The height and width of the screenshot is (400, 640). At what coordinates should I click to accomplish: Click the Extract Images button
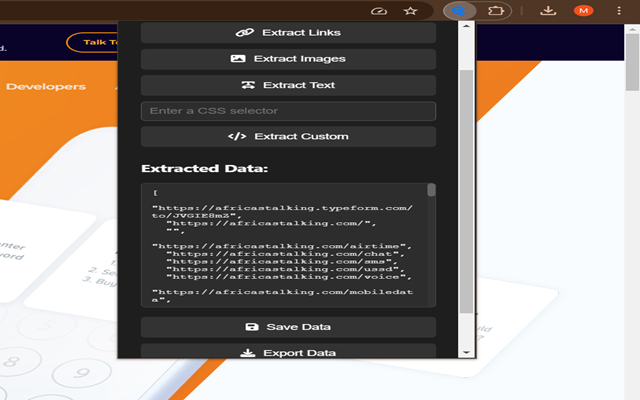288,59
